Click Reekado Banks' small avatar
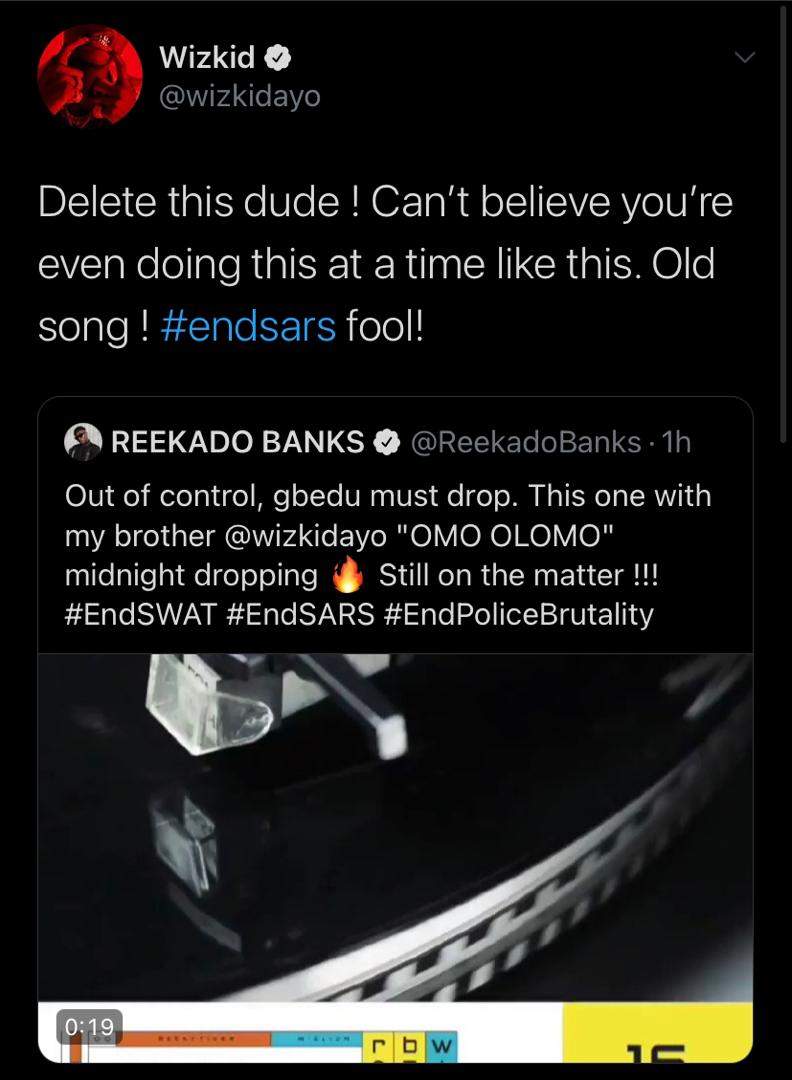 83,442
